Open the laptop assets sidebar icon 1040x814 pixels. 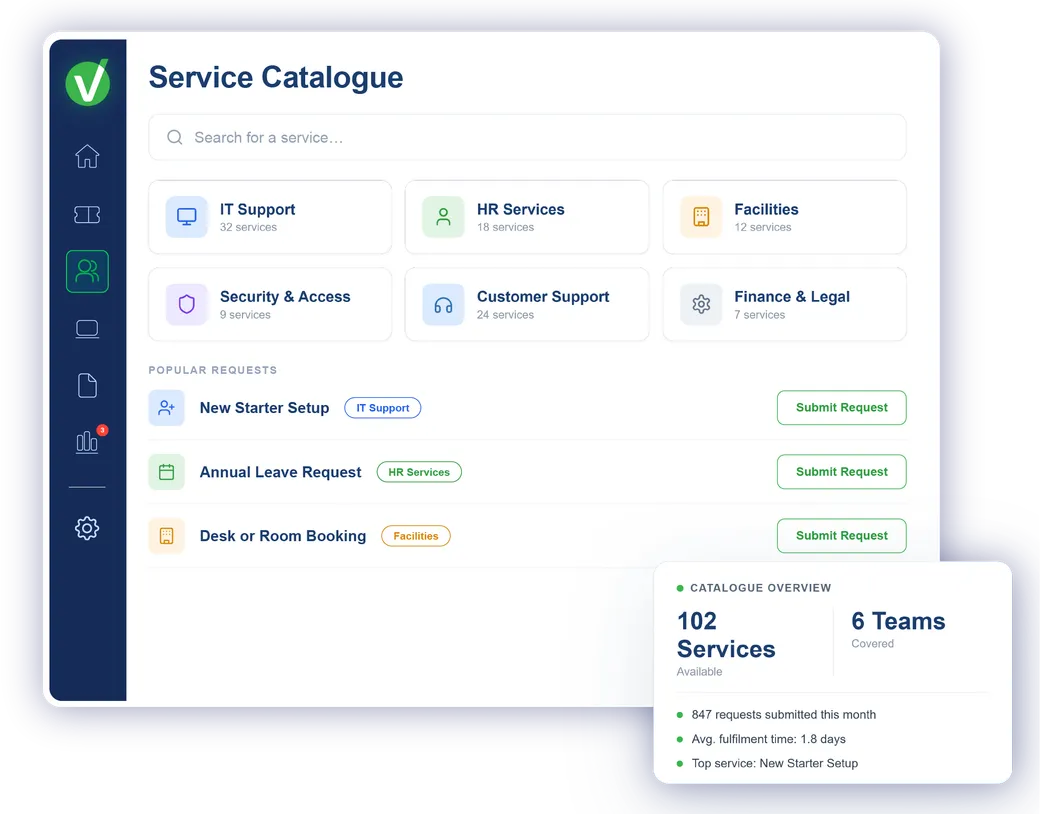87,329
